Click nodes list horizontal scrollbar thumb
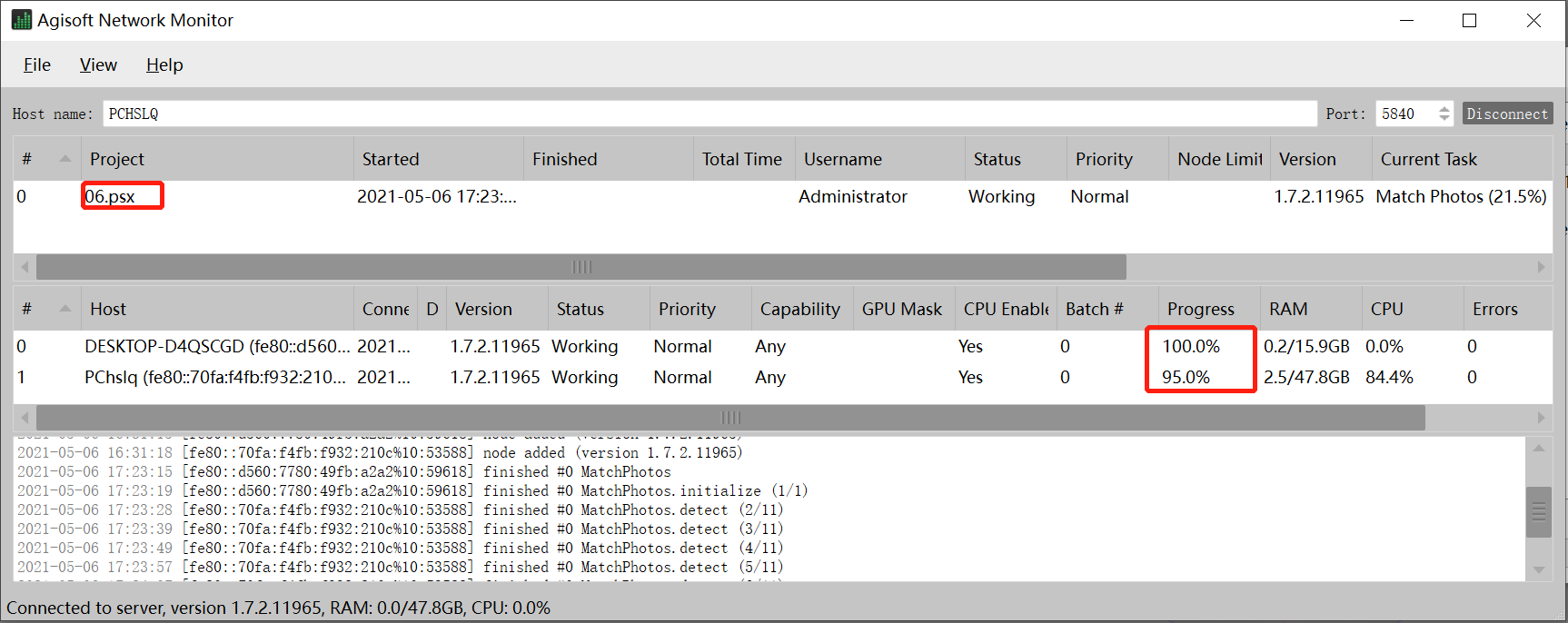The width and height of the screenshot is (1568, 623). tap(730, 418)
